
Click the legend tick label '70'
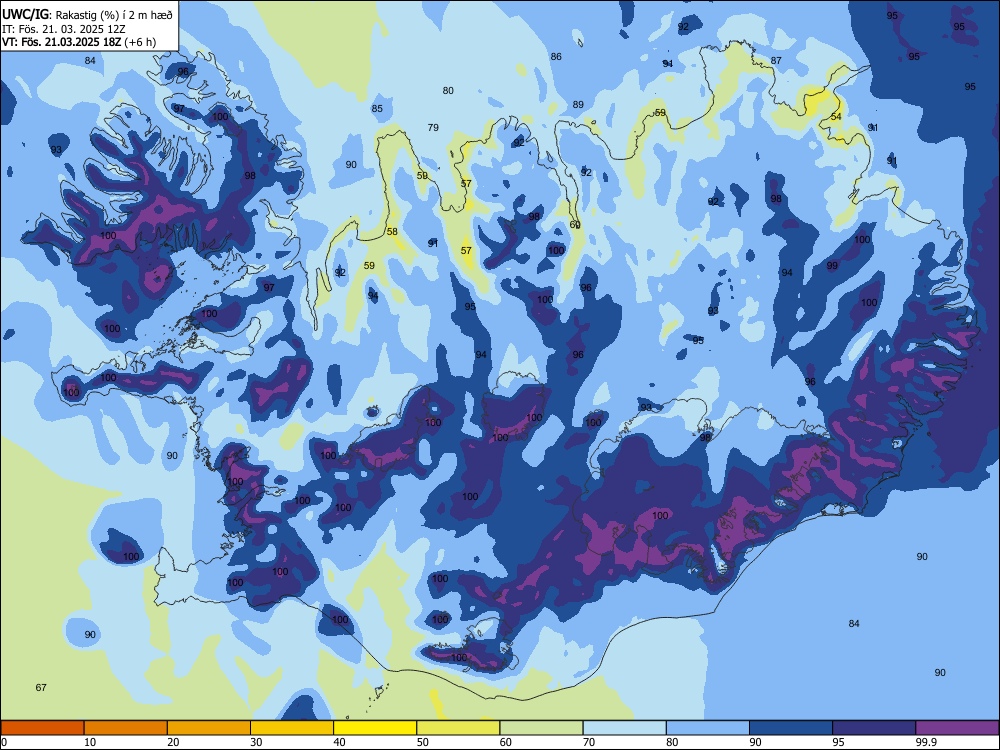[589, 742]
